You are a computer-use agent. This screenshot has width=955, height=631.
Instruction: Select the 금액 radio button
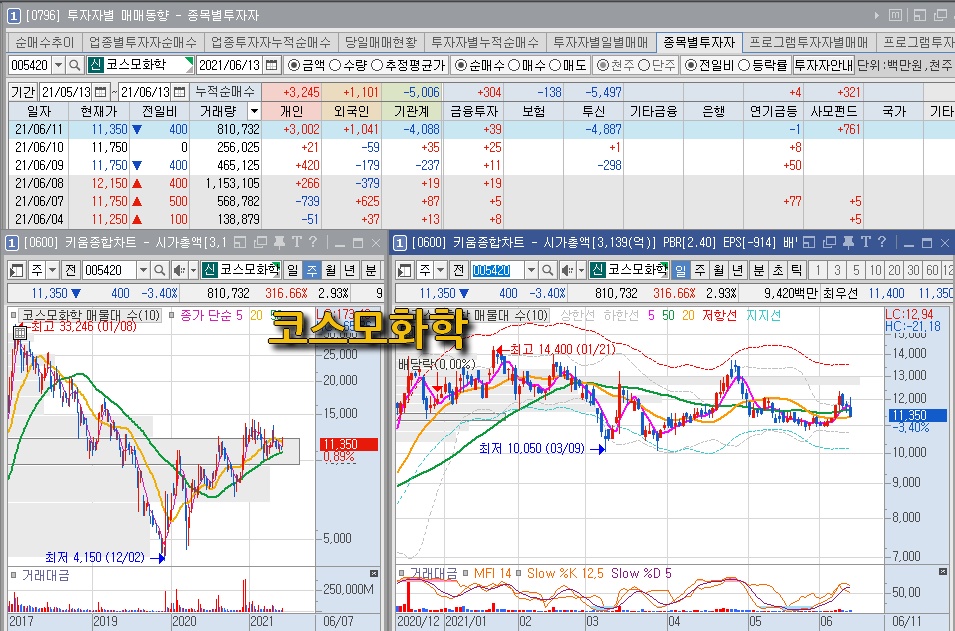(x=294, y=65)
